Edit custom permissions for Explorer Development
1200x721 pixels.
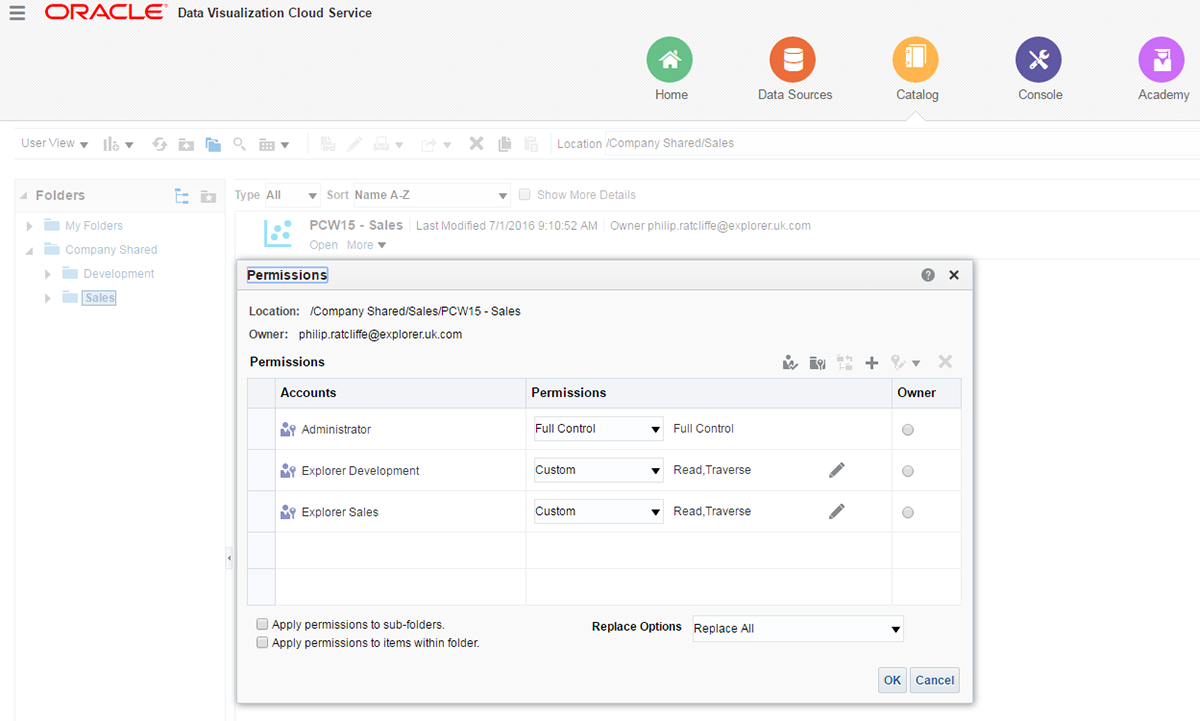(837, 470)
